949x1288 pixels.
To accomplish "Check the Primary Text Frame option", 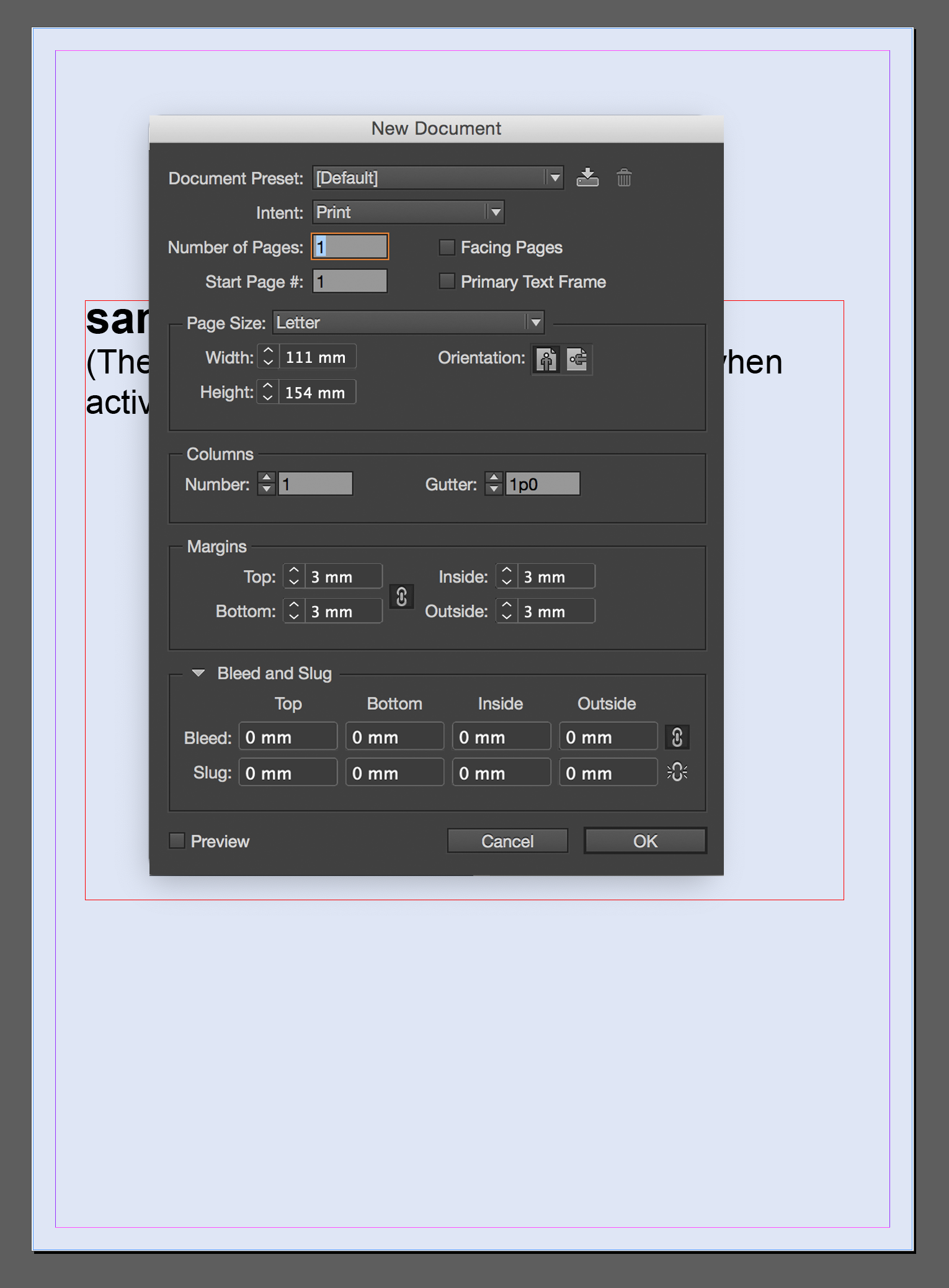I will (447, 282).
